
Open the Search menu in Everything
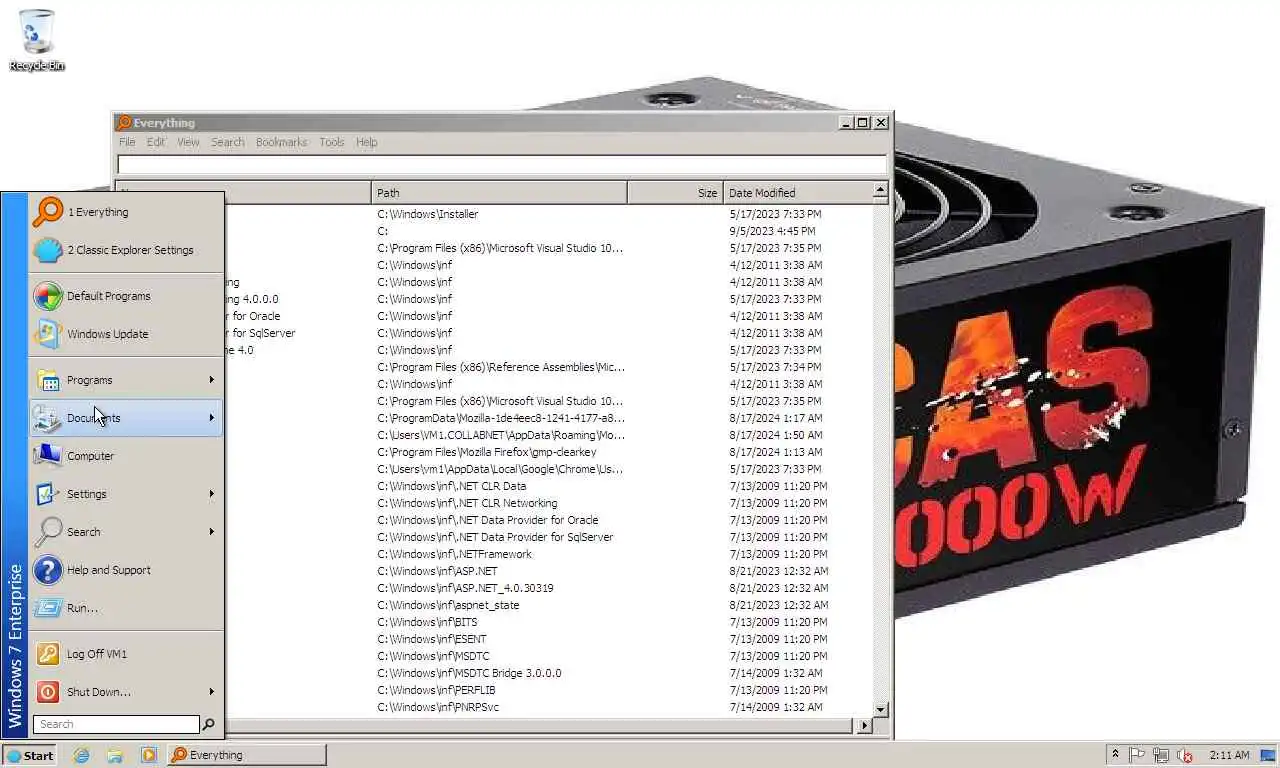[227, 142]
